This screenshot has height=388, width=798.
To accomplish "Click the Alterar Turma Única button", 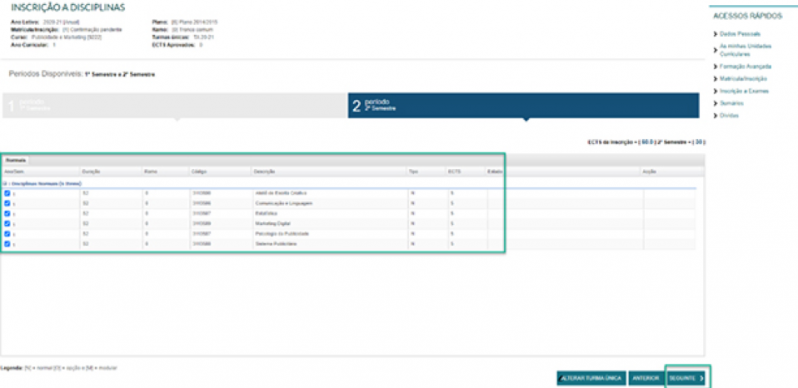I will tap(591, 378).
